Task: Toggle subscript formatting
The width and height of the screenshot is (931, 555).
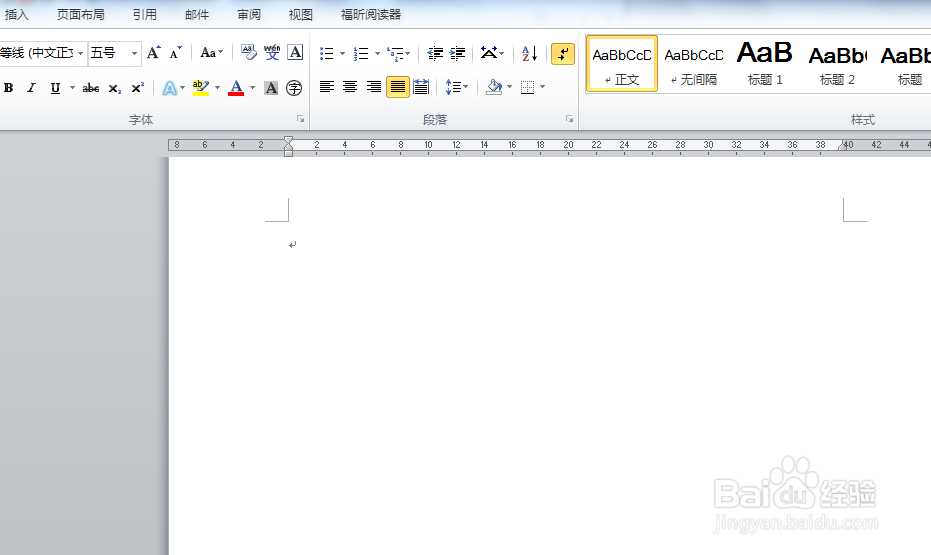Action: click(x=115, y=88)
